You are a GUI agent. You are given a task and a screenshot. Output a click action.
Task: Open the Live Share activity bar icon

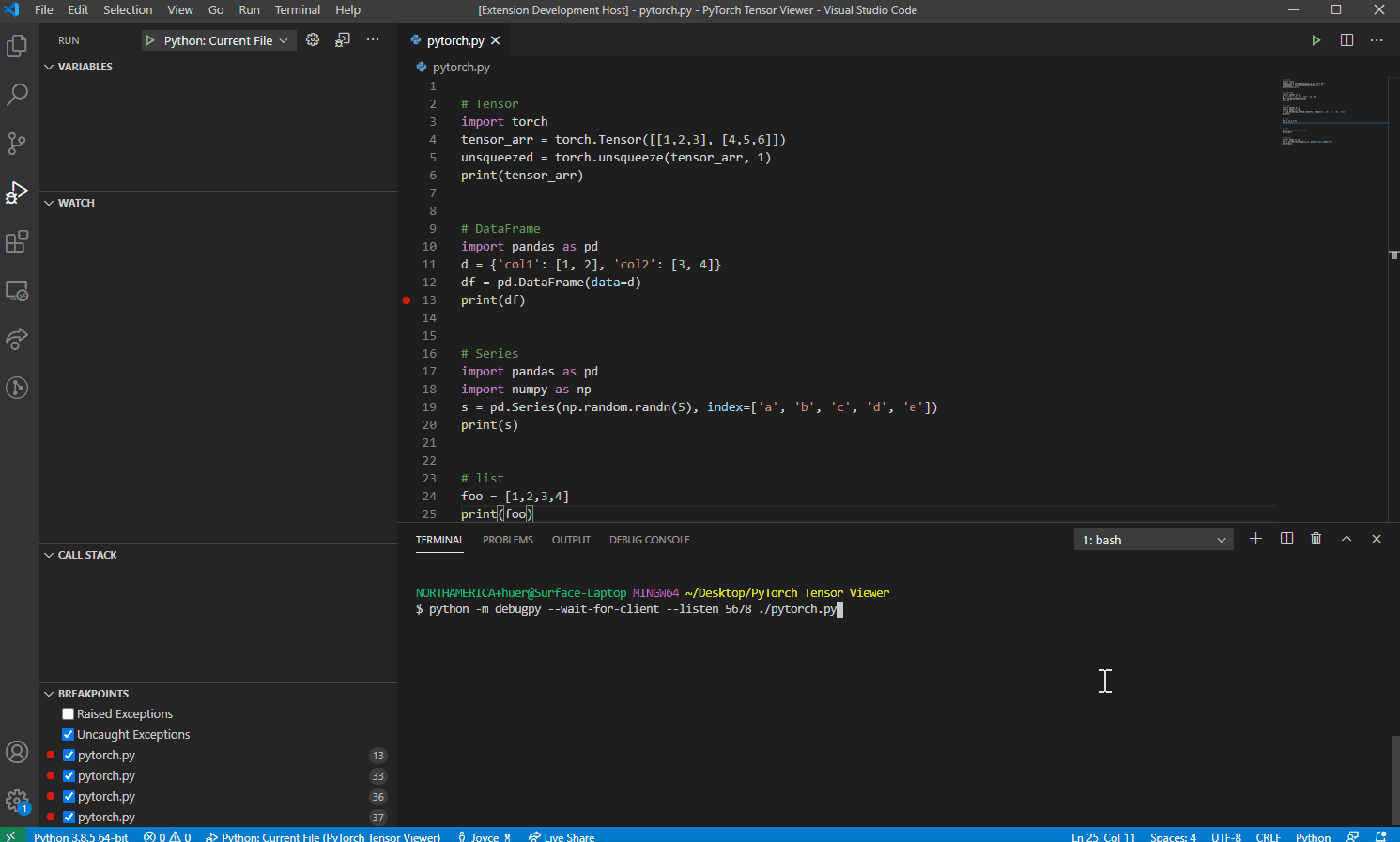pos(17,339)
